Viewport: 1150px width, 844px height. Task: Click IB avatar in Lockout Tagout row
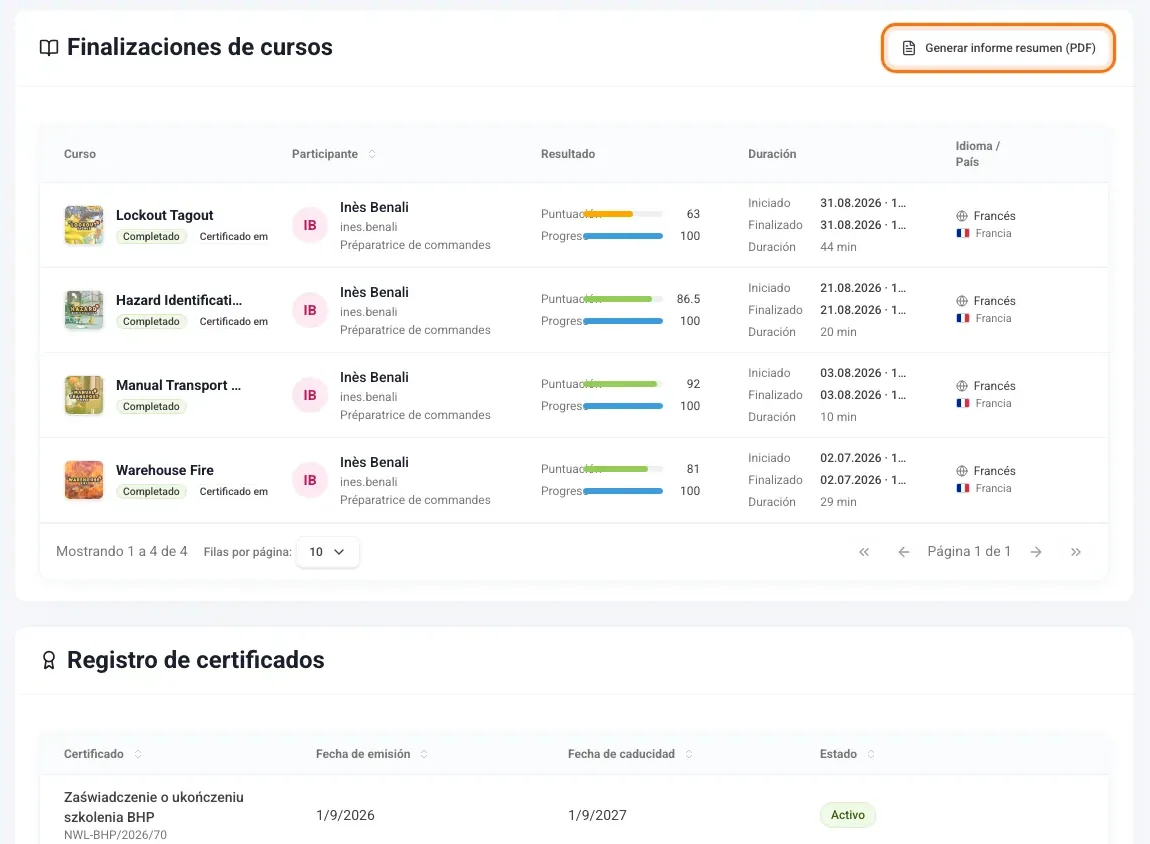(x=310, y=225)
